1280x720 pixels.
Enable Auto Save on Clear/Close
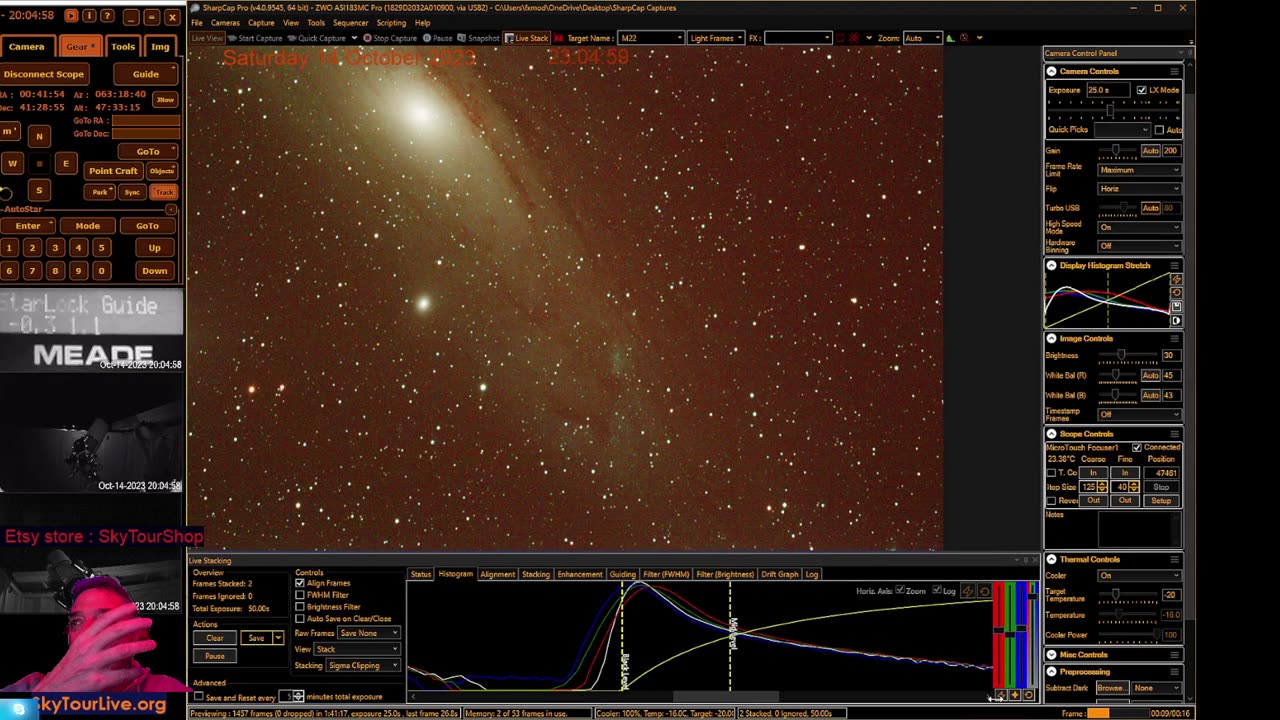(x=299, y=619)
